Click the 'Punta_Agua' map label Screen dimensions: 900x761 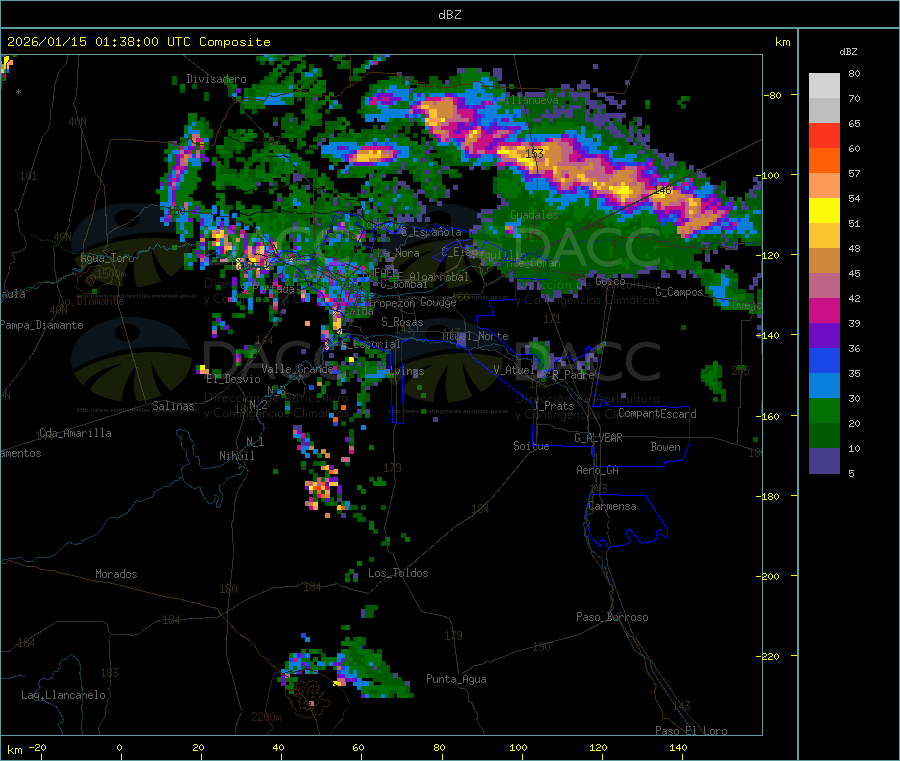[456, 680]
